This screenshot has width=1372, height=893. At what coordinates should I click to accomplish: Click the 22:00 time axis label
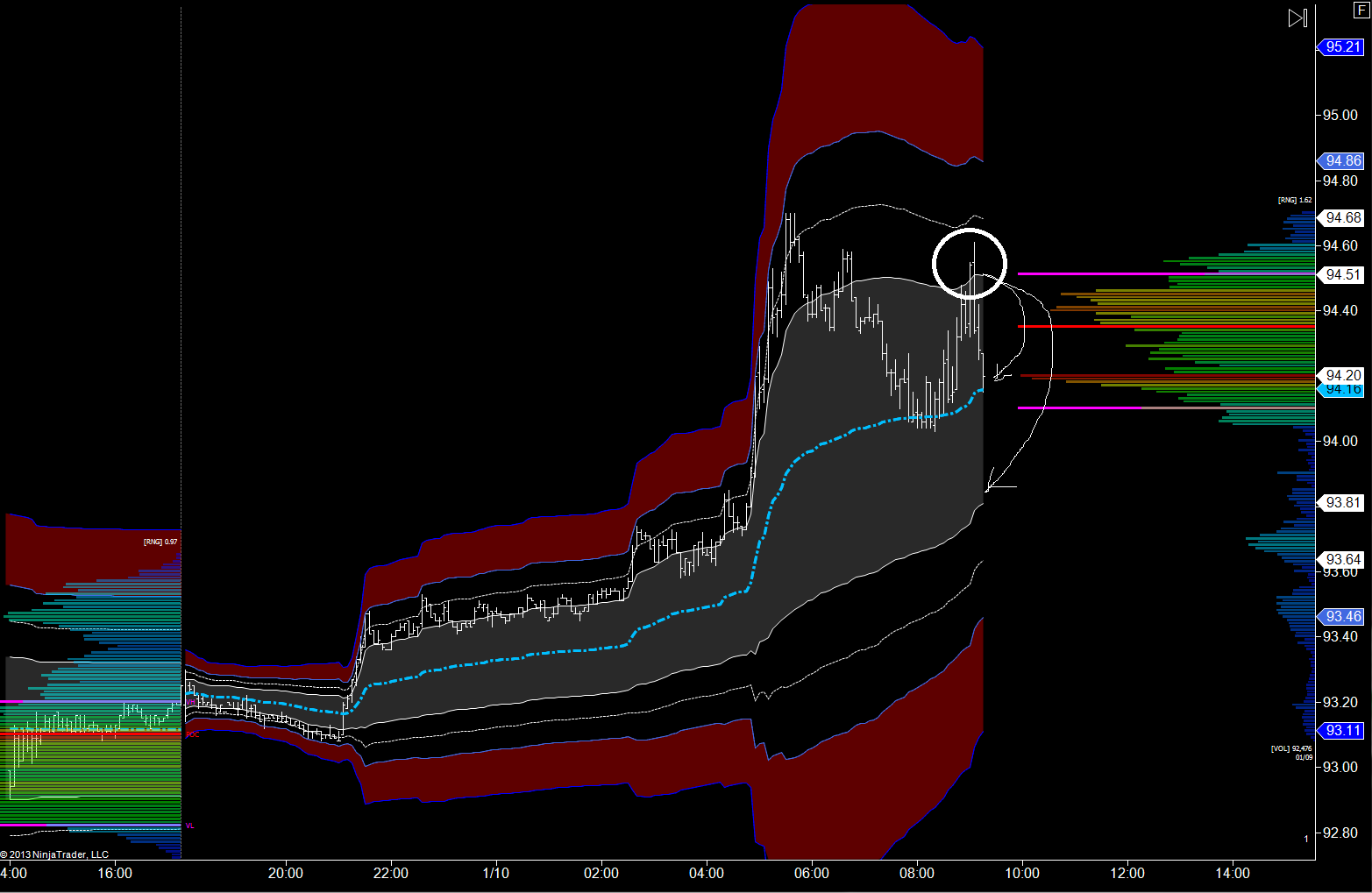[x=391, y=873]
